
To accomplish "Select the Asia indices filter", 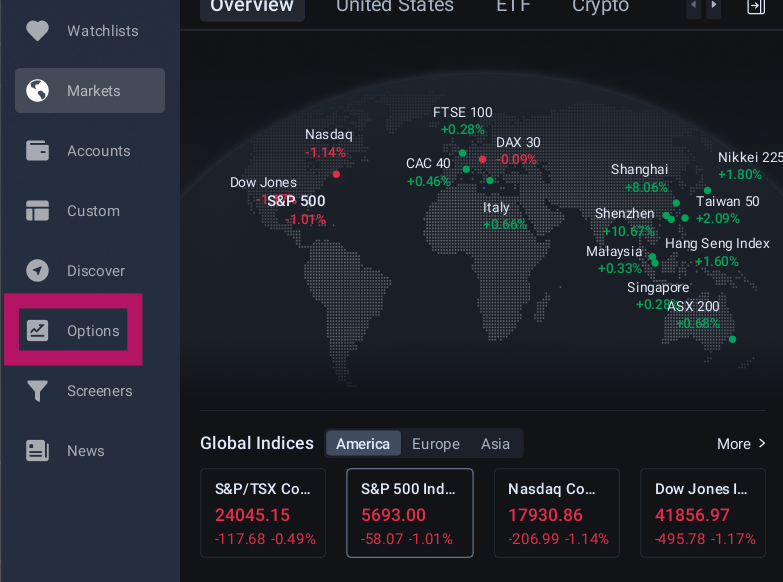I will (495, 443).
